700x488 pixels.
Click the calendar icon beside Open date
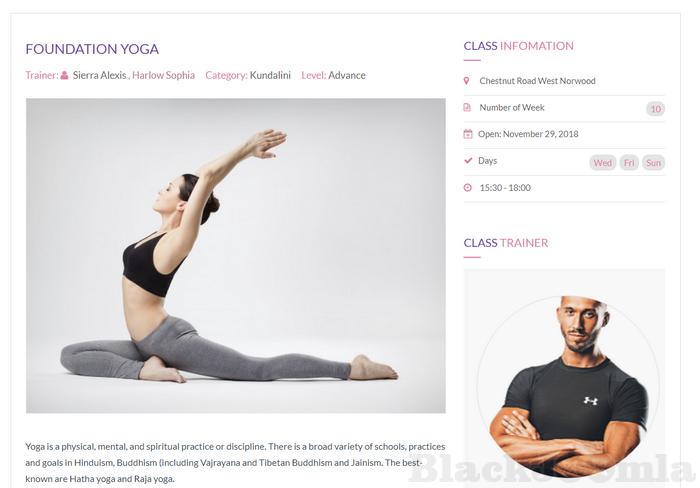pos(467,134)
